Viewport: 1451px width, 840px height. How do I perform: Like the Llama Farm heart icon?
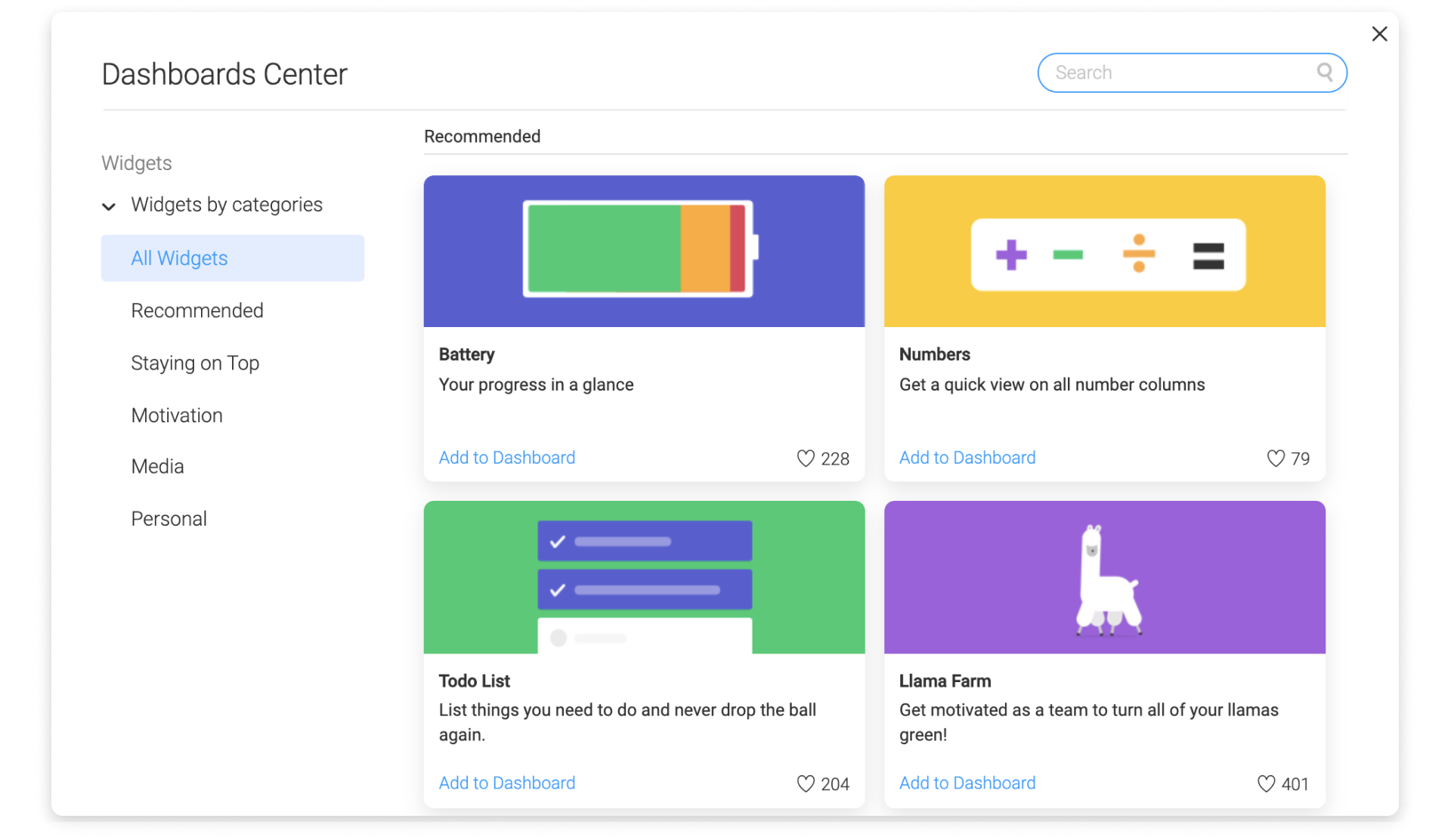[1266, 784]
